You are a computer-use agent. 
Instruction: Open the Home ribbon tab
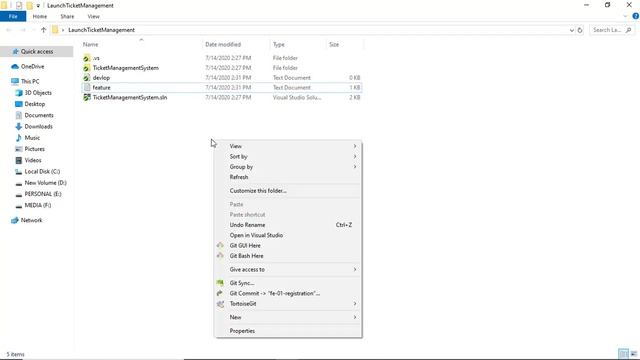(x=40, y=16)
